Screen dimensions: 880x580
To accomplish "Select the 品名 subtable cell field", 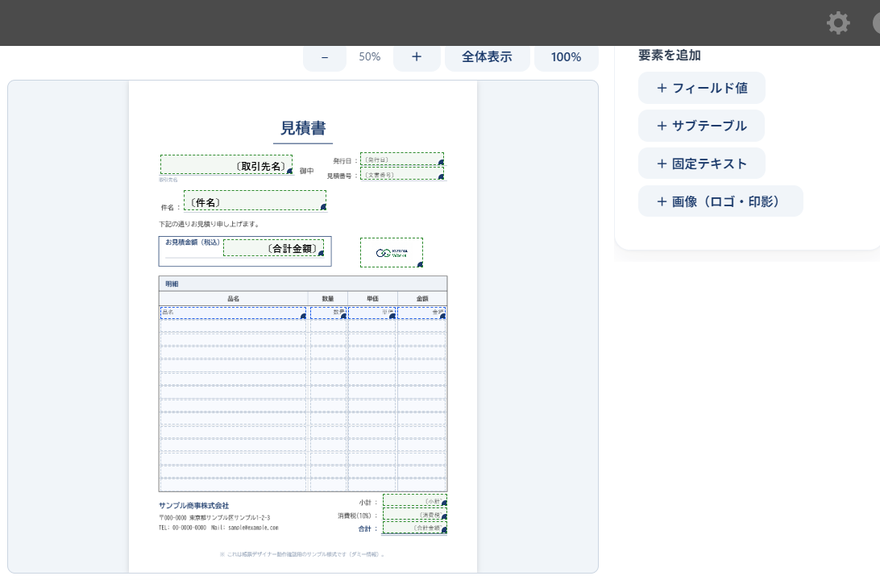I will coord(233,313).
